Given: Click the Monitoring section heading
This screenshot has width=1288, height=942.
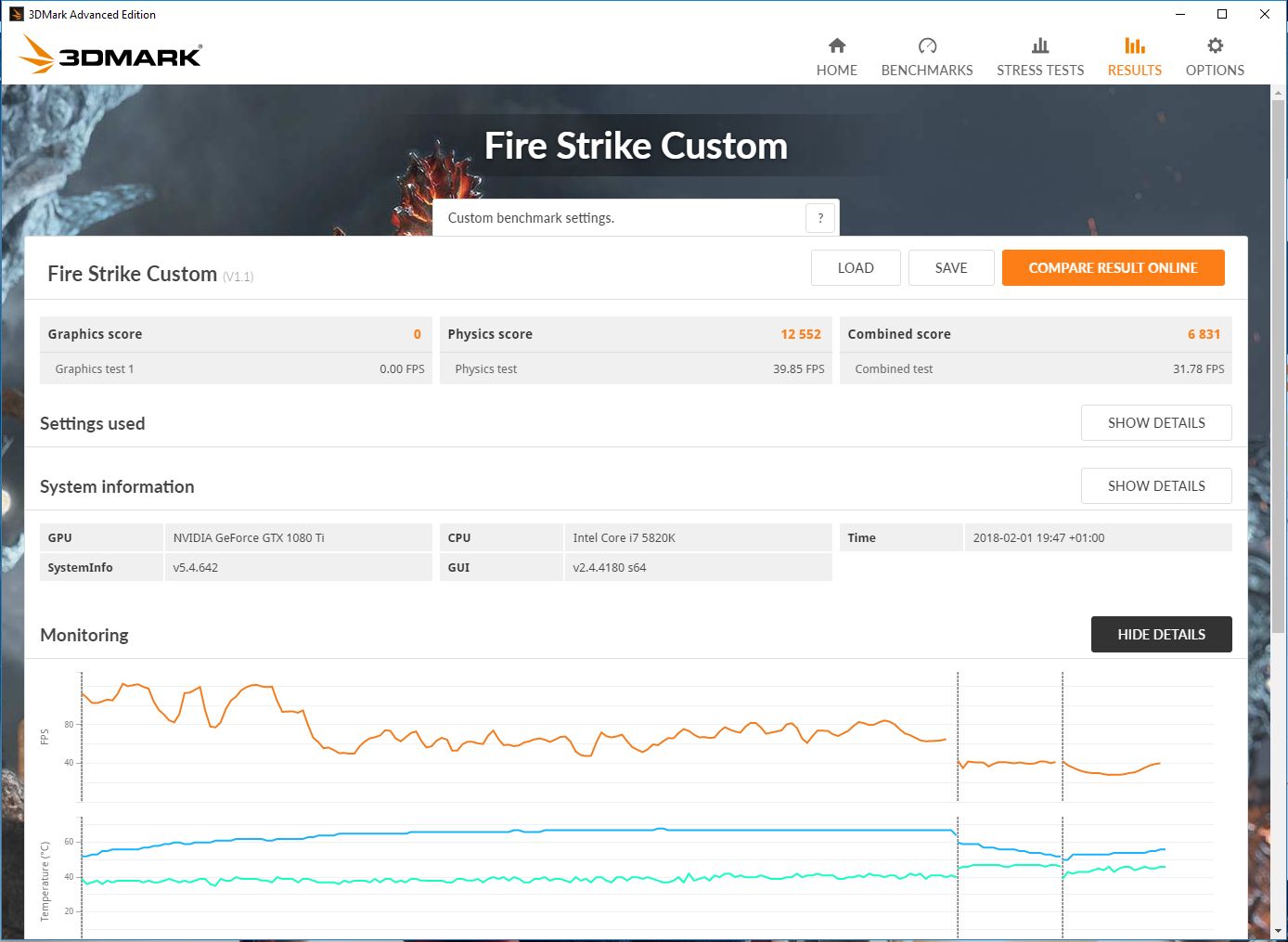Looking at the screenshot, I should click(84, 635).
